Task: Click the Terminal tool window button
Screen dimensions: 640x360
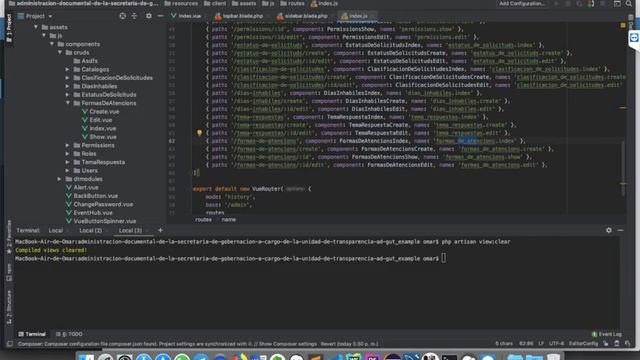Action: tap(32, 334)
